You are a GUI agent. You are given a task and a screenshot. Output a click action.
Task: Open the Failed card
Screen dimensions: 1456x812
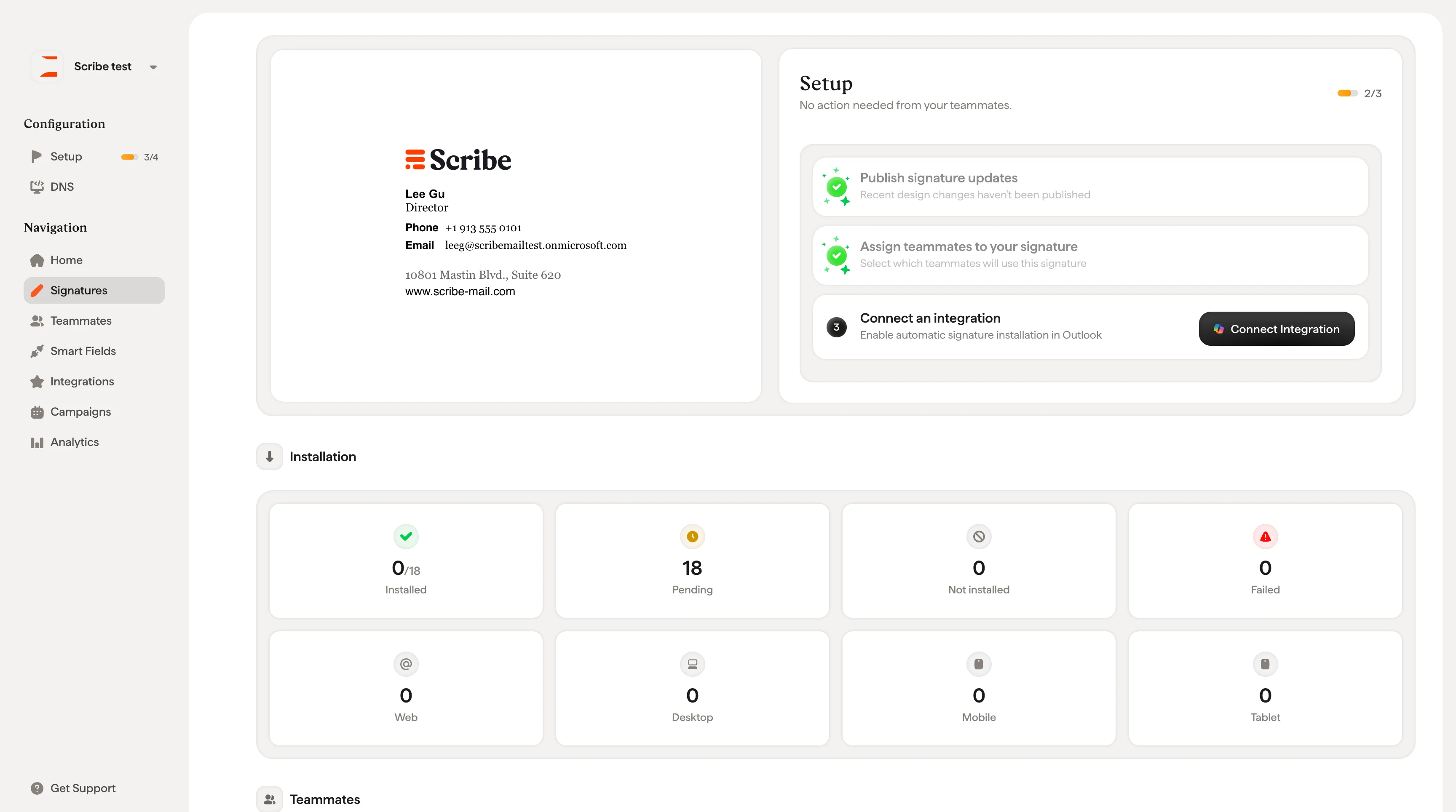pyautogui.click(x=1265, y=561)
